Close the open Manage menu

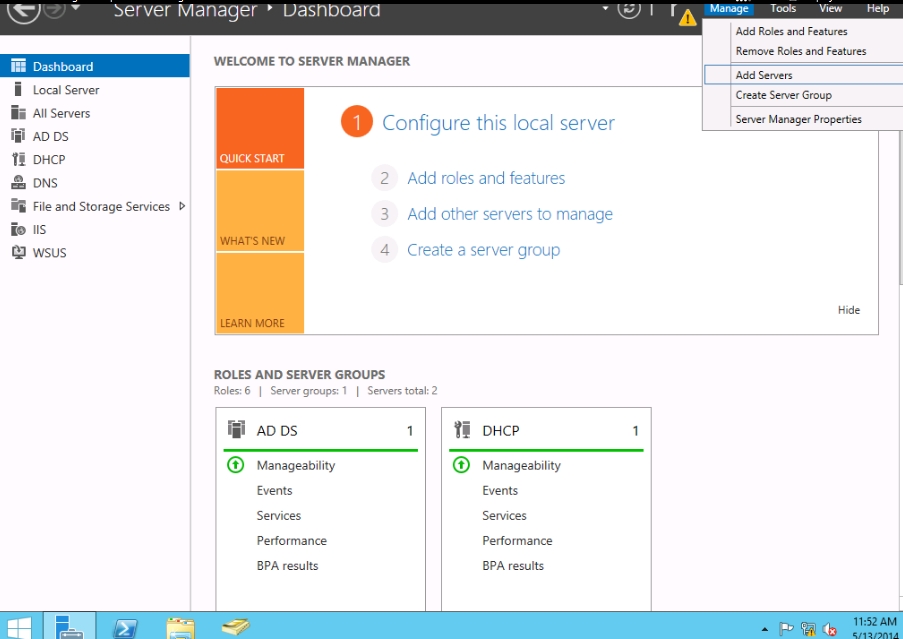(x=729, y=8)
